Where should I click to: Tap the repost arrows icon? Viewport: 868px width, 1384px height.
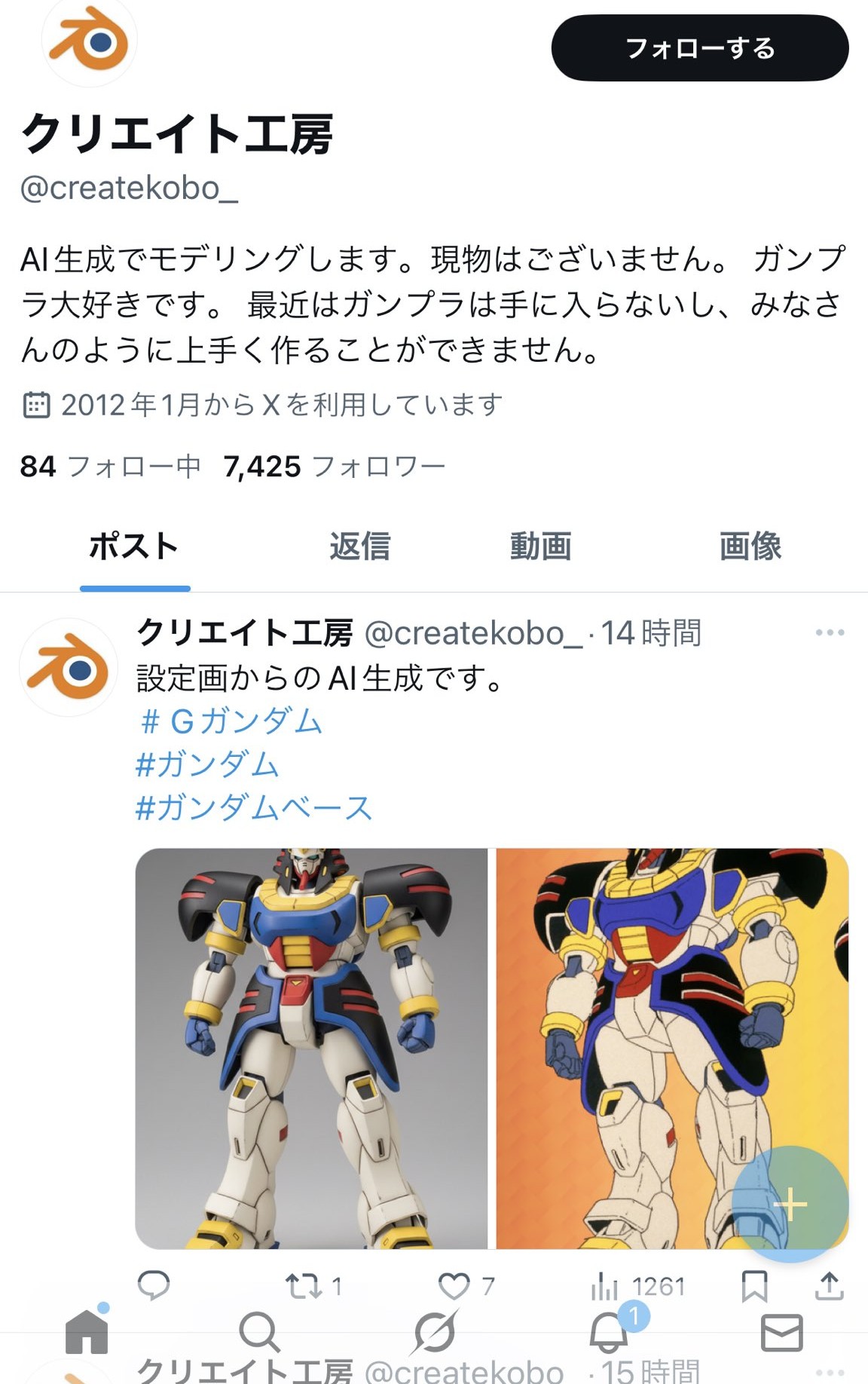tap(303, 1286)
